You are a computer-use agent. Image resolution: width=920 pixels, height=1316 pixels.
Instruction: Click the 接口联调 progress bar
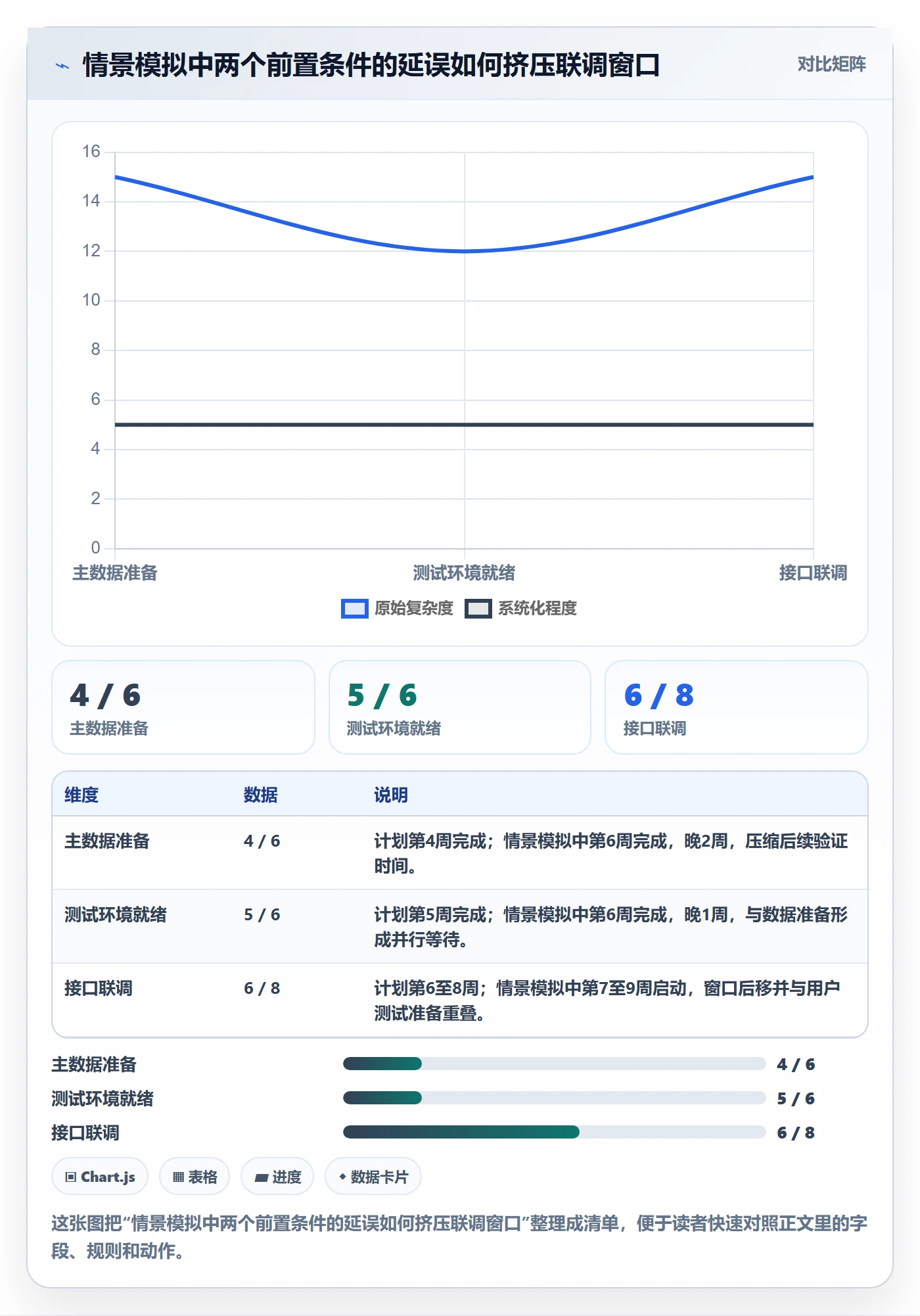point(554,1132)
